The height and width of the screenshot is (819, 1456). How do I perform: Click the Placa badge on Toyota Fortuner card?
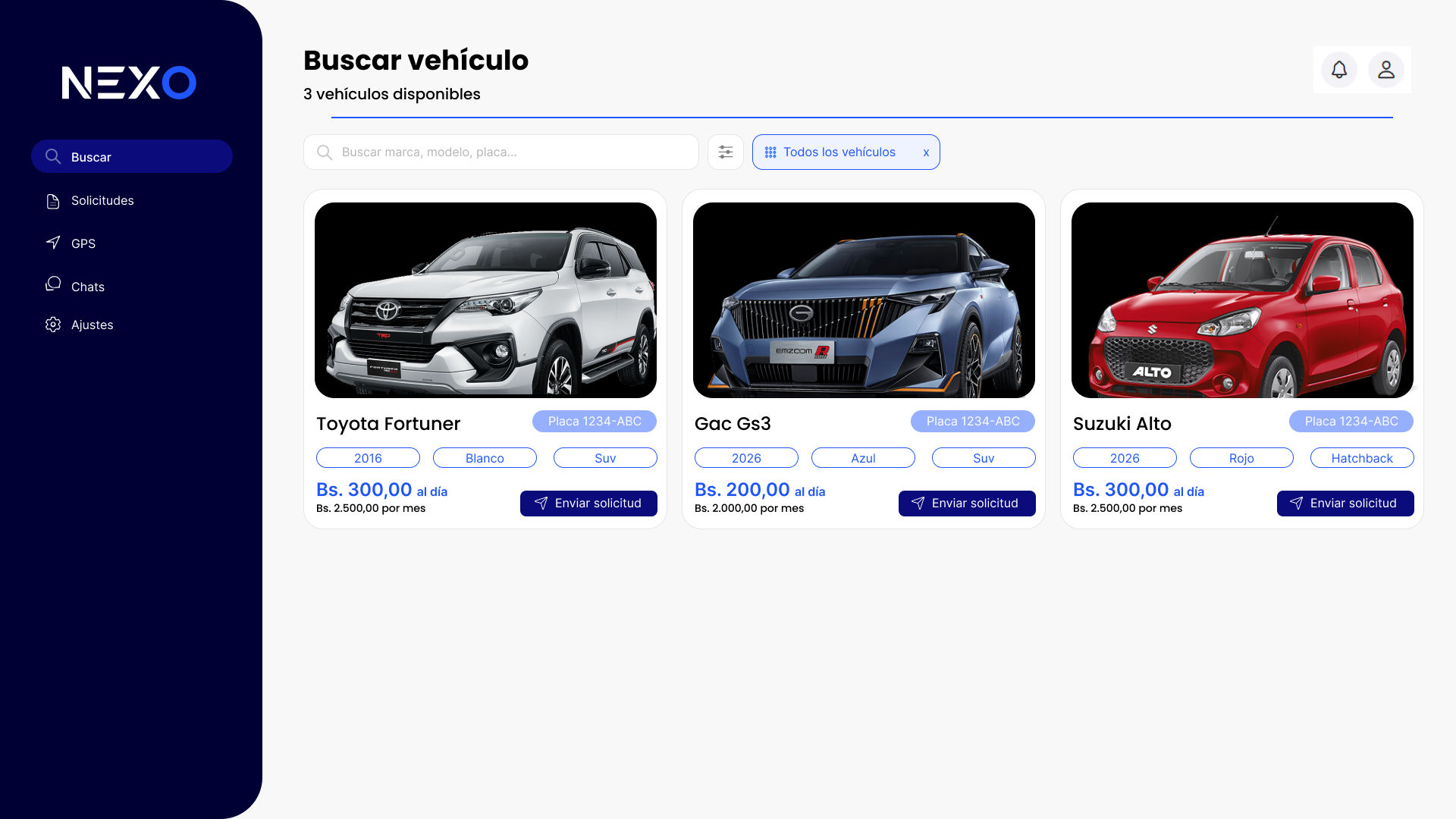coord(595,422)
